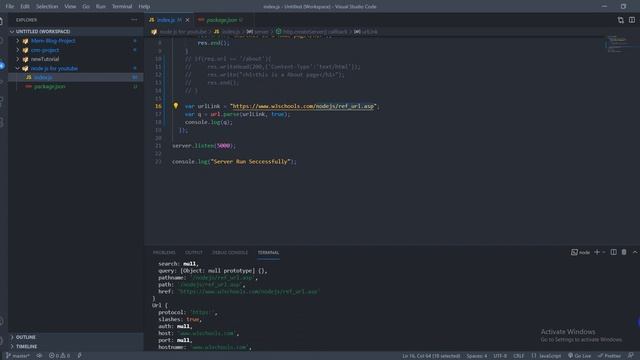
Task: Switch to the PROBLEMS panel tab
Action: (164, 253)
